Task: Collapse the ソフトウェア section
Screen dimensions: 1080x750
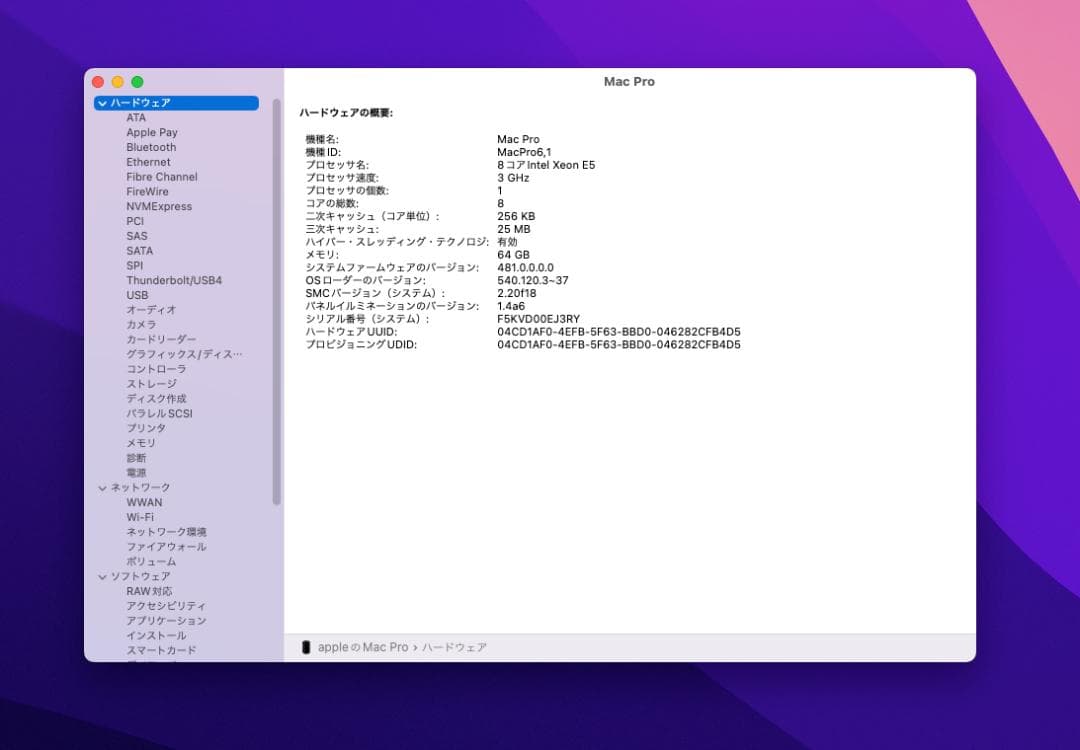Action: [x=103, y=576]
